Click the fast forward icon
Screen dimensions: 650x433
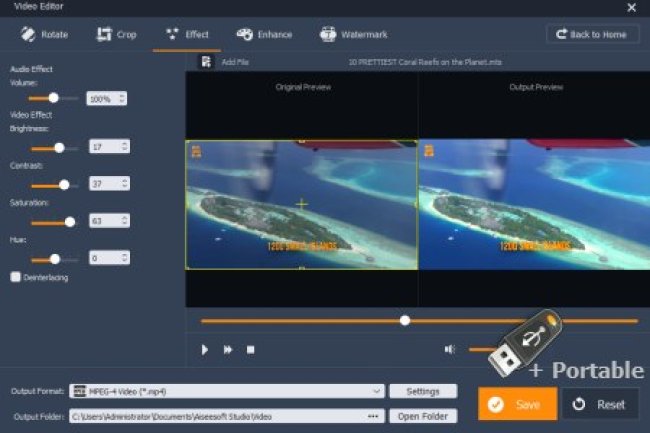point(228,350)
